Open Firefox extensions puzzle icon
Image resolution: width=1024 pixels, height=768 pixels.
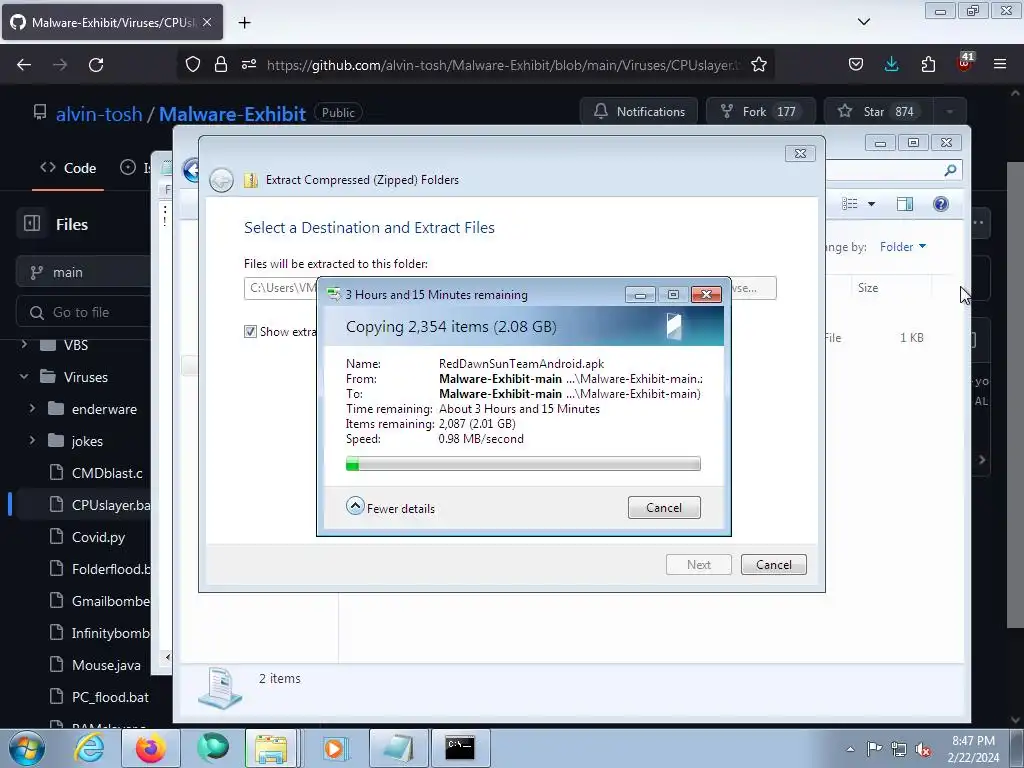click(928, 65)
